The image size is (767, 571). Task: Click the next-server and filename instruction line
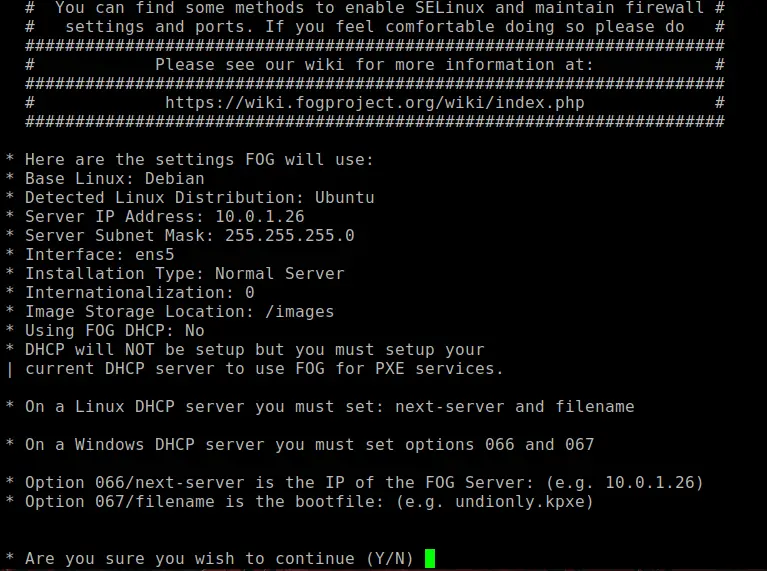tap(330, 407)
